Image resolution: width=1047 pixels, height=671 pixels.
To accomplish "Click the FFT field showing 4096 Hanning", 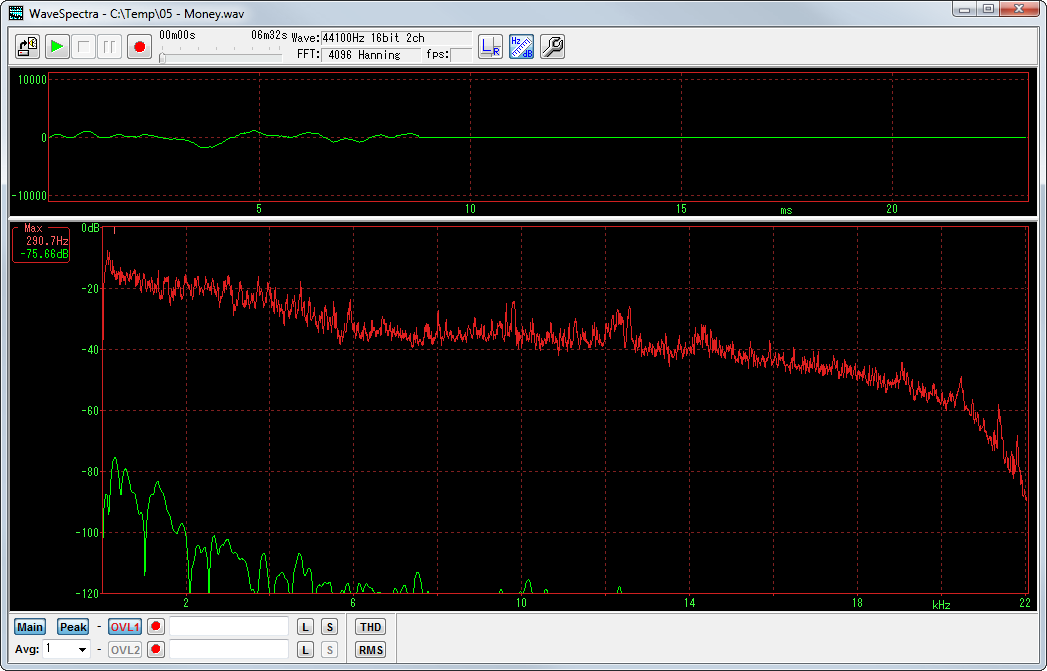I will (x=371, y=55).
